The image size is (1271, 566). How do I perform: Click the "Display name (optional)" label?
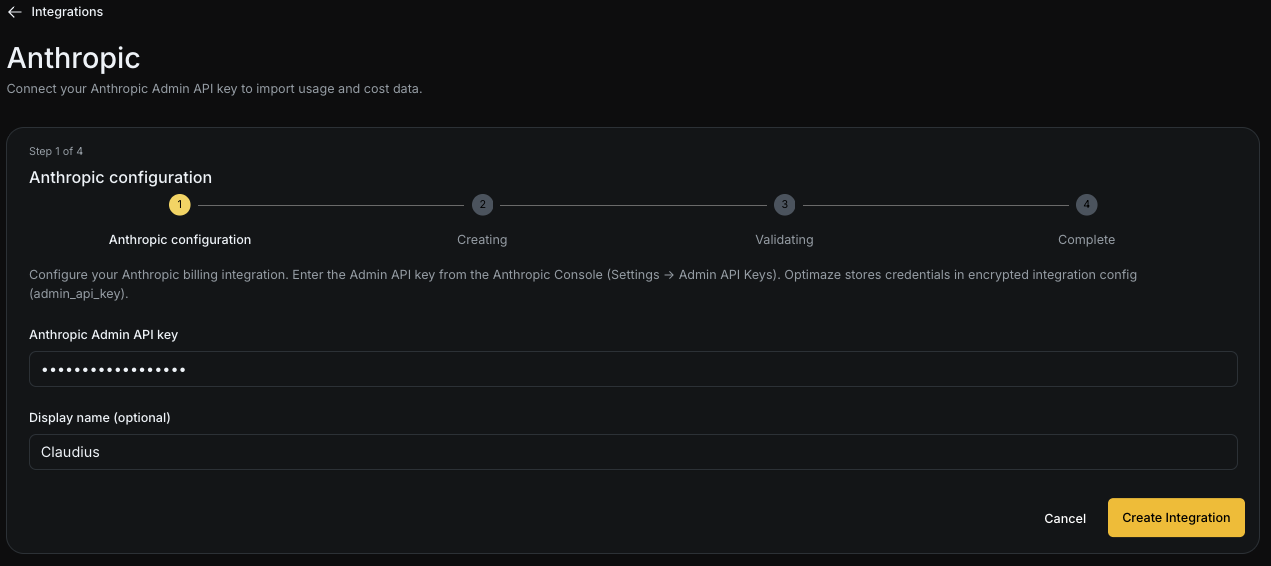[100, 417]
